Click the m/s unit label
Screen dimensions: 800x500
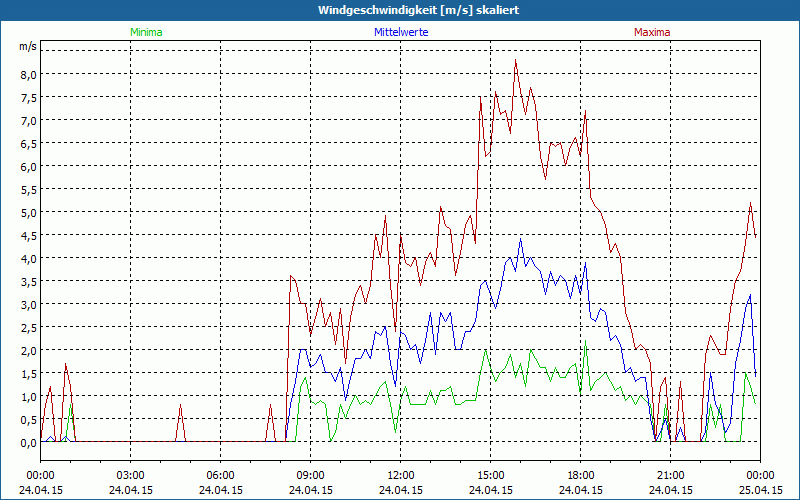tap(28, 46)
